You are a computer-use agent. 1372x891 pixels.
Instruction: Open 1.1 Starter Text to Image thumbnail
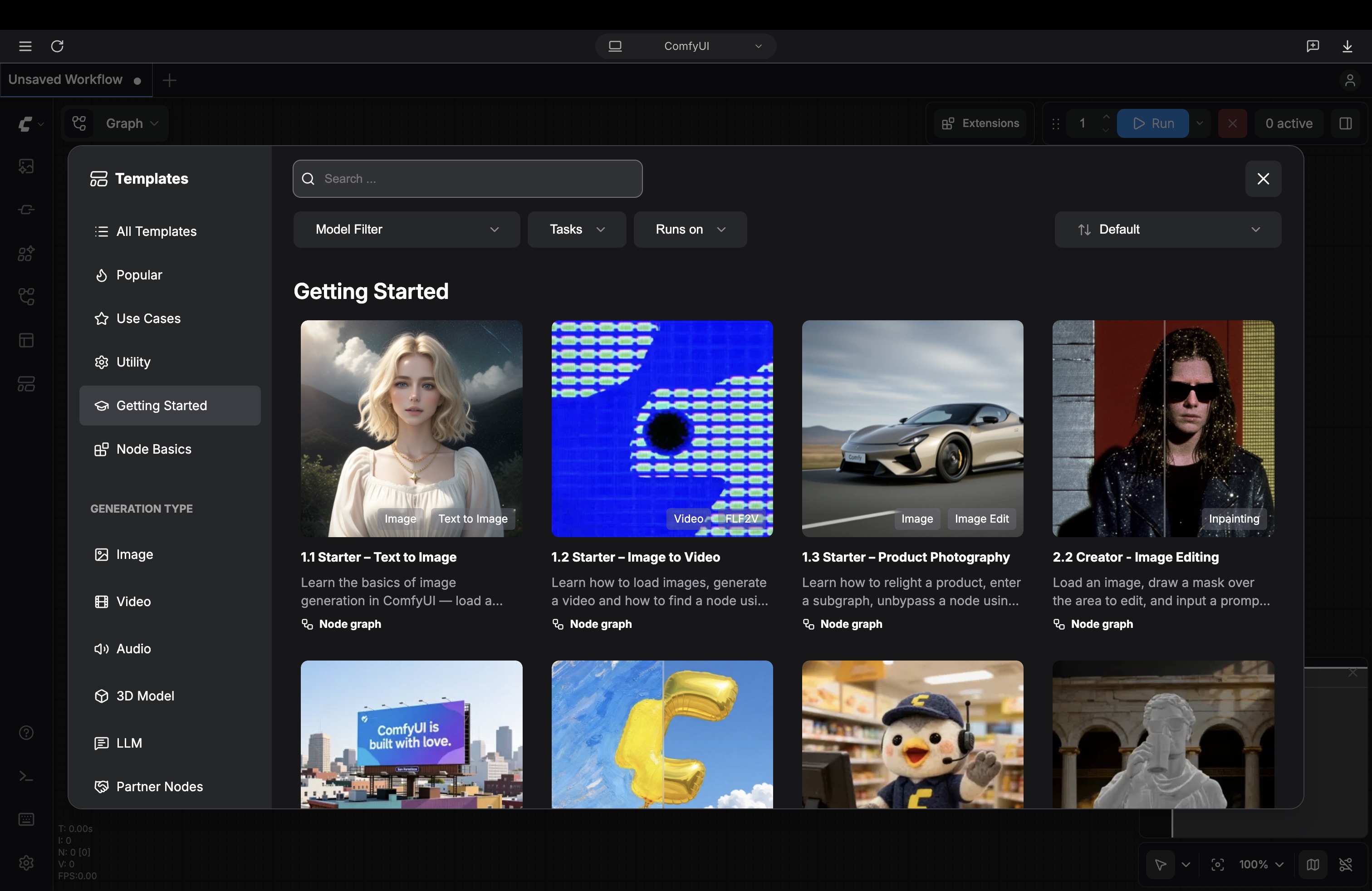click(x=412, y=428)
